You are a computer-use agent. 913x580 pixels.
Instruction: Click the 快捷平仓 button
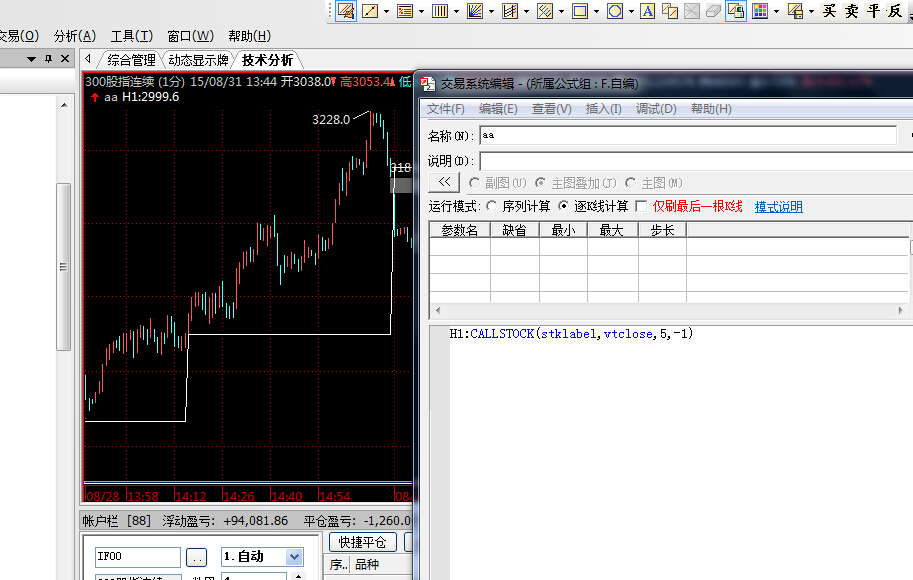coord(362,542)
